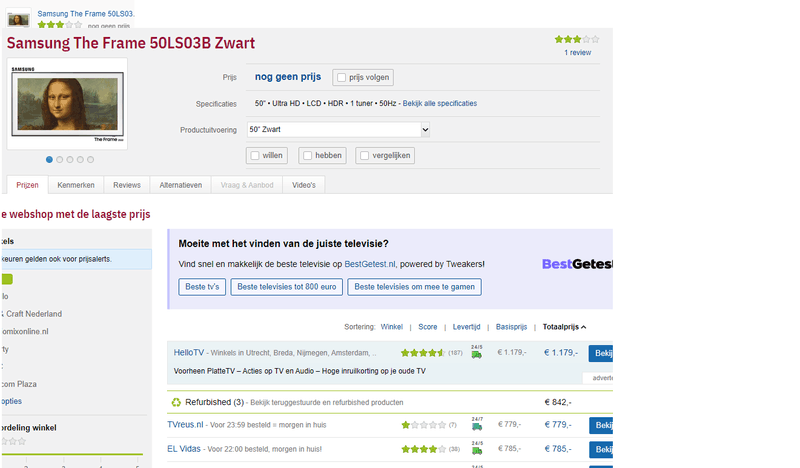Click TVreus.nl total price € 779,-
Image resolution: width=800 pixels, height=468 pixels.
click(x=558, y=425)
